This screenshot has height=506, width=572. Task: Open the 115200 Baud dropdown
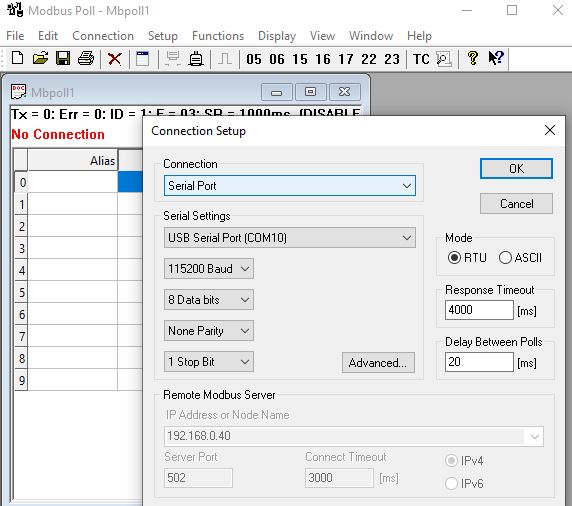[x=209, y=269]
